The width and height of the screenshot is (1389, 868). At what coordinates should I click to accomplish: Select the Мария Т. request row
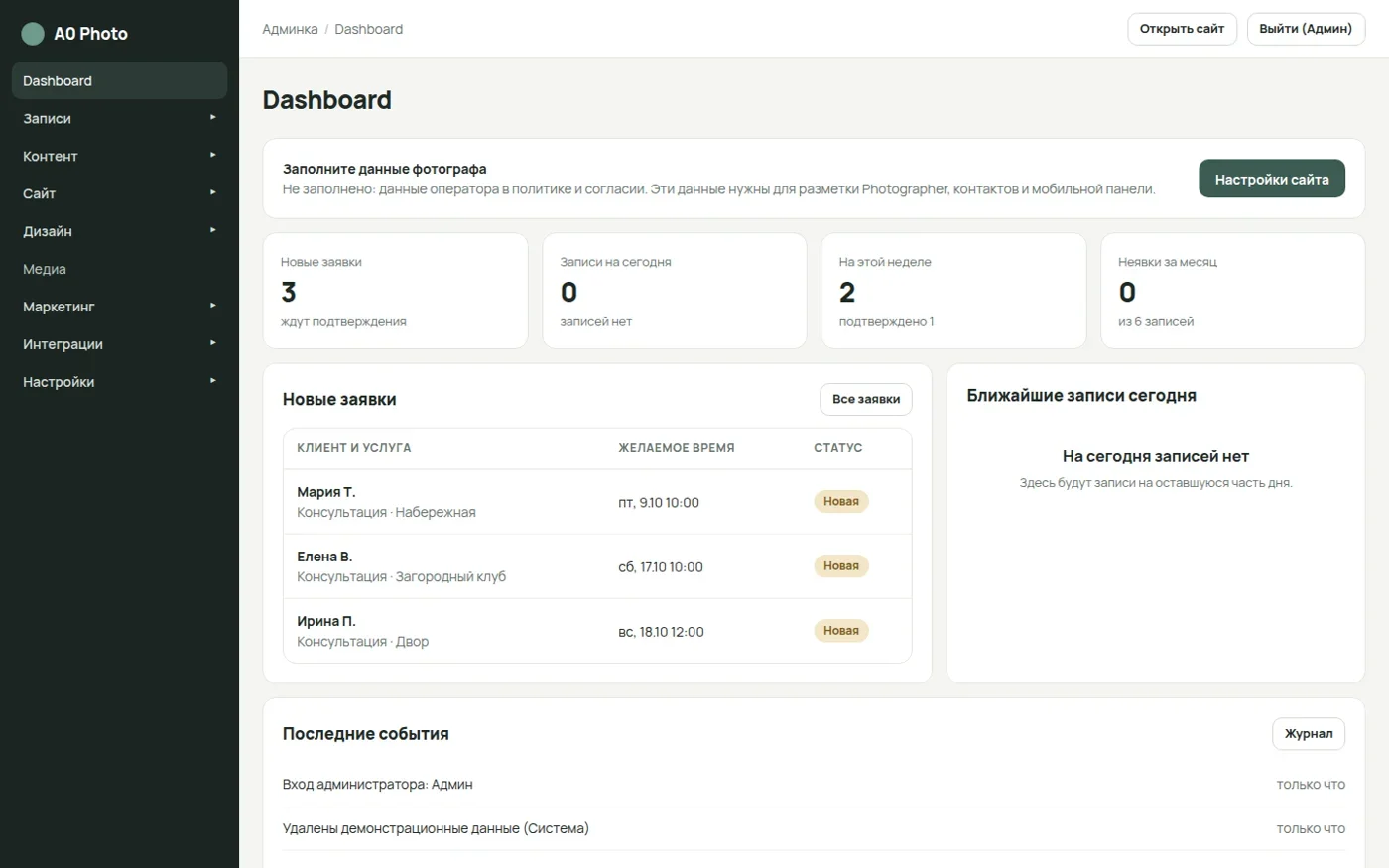pyautogui.click(x=597, y=502)
